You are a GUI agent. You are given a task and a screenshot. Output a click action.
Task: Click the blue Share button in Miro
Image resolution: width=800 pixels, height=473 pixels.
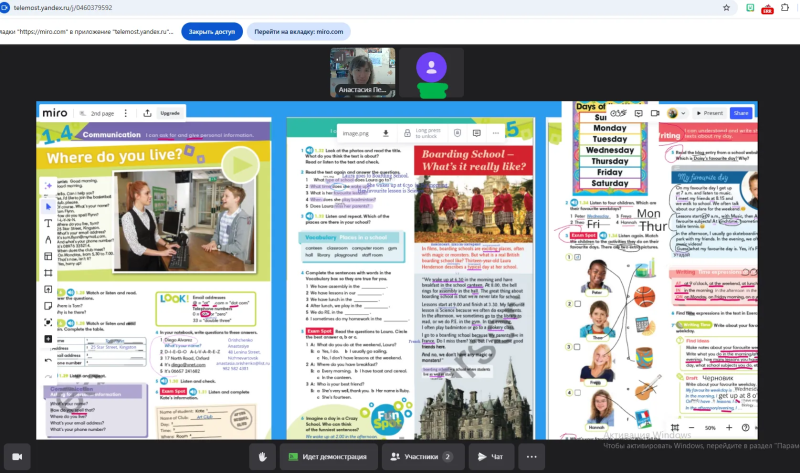(741, 113)
